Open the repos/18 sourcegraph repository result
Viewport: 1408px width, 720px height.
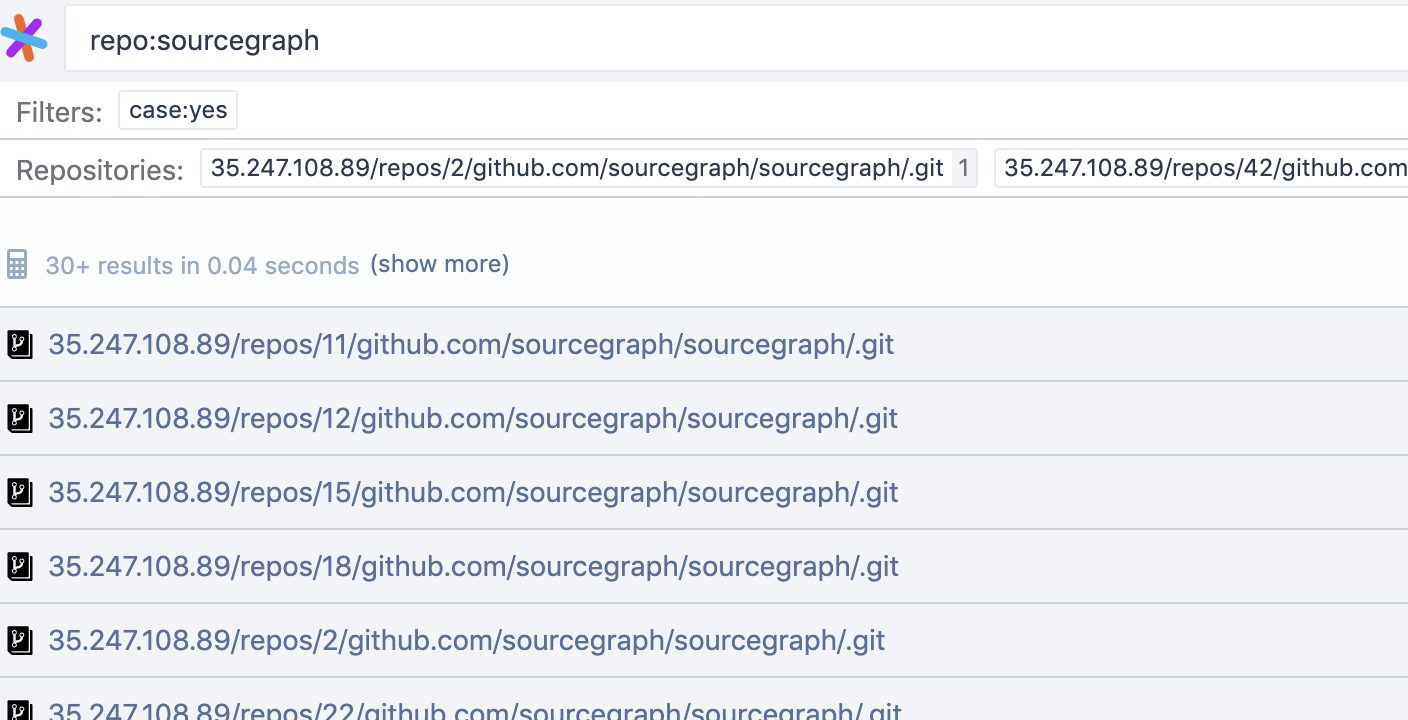(x=473, y=566)
